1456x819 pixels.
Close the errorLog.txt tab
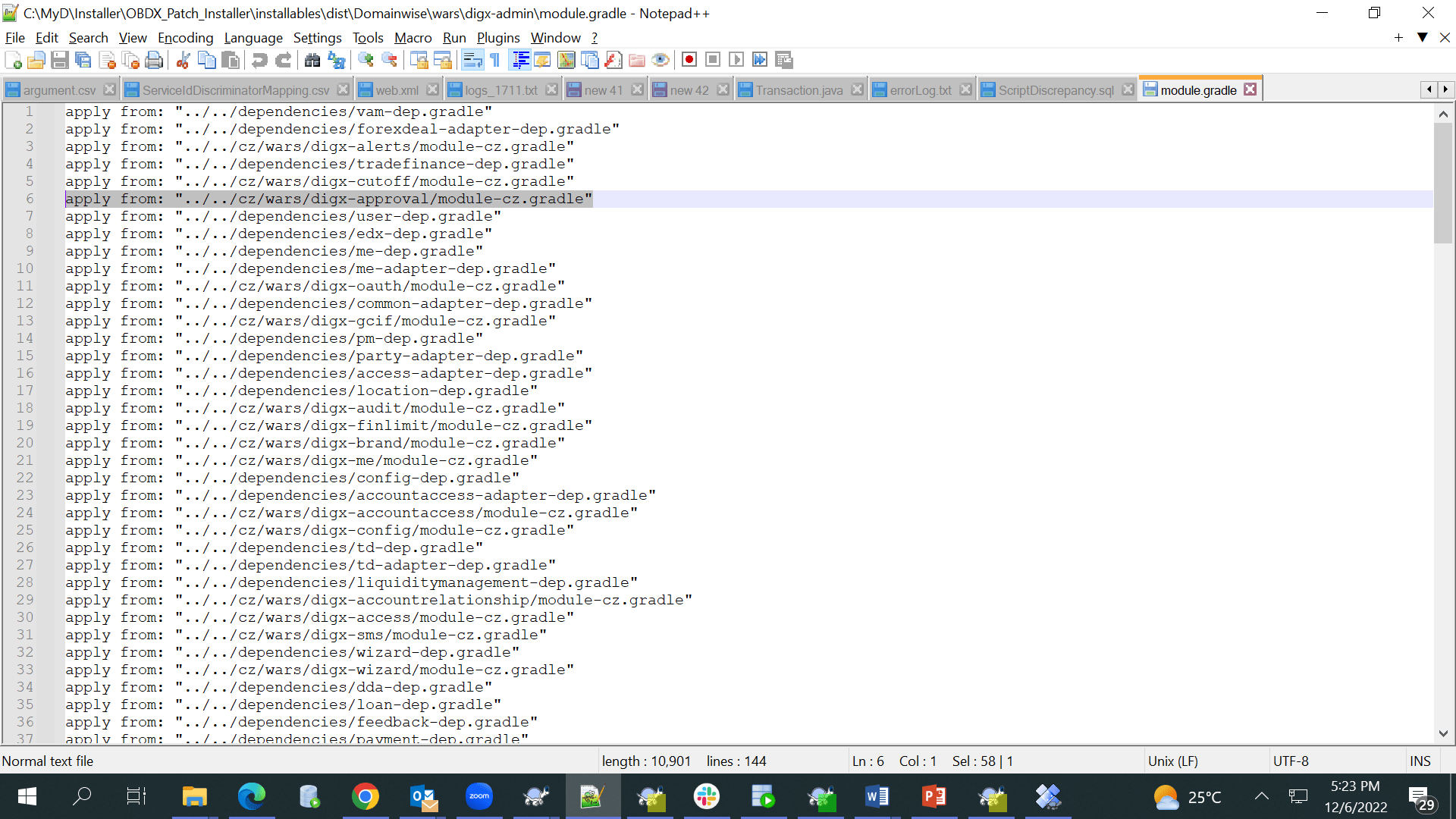pyautogui.click(x=965, y=89)
